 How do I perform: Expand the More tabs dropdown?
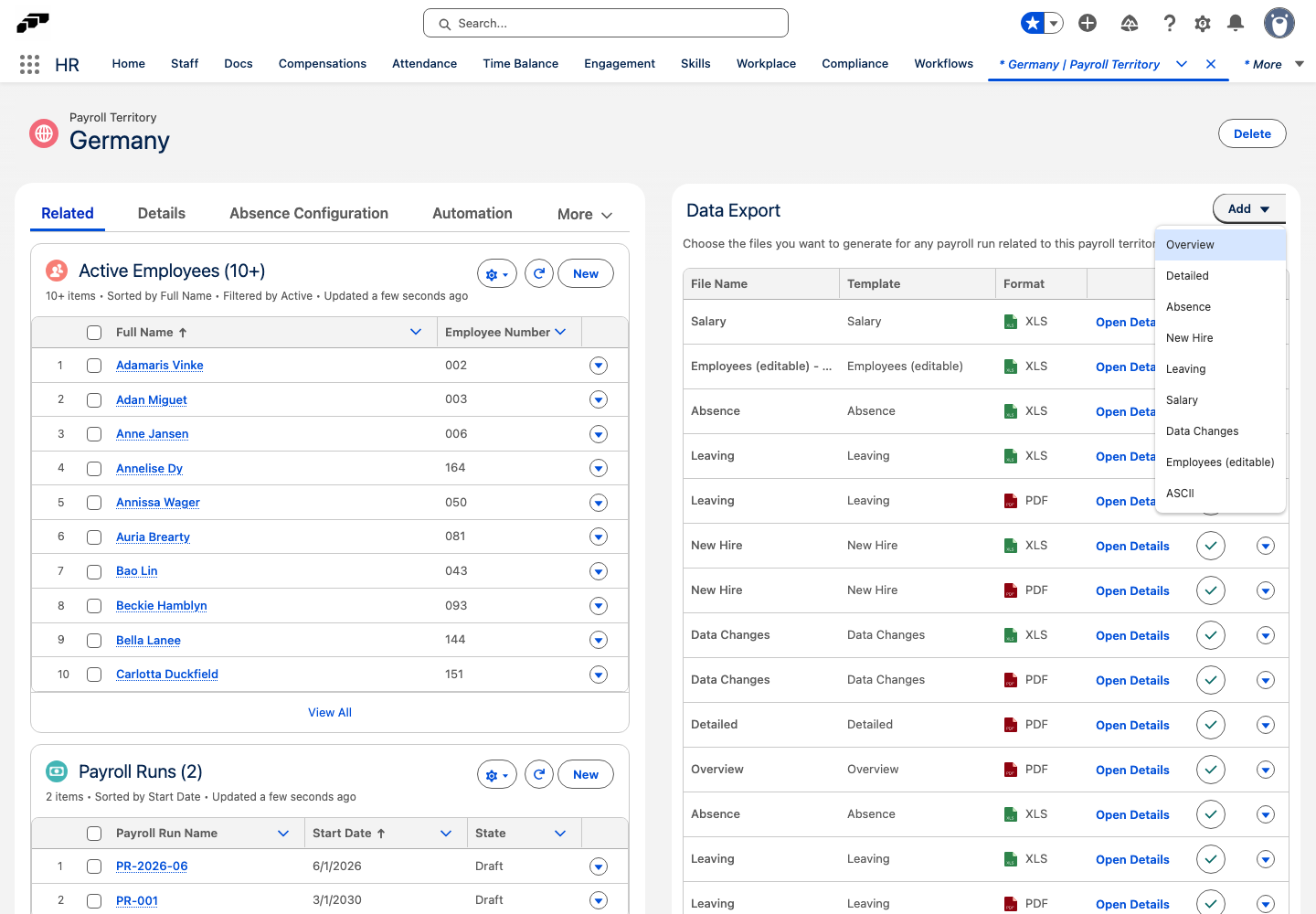(x=585, y=214)
